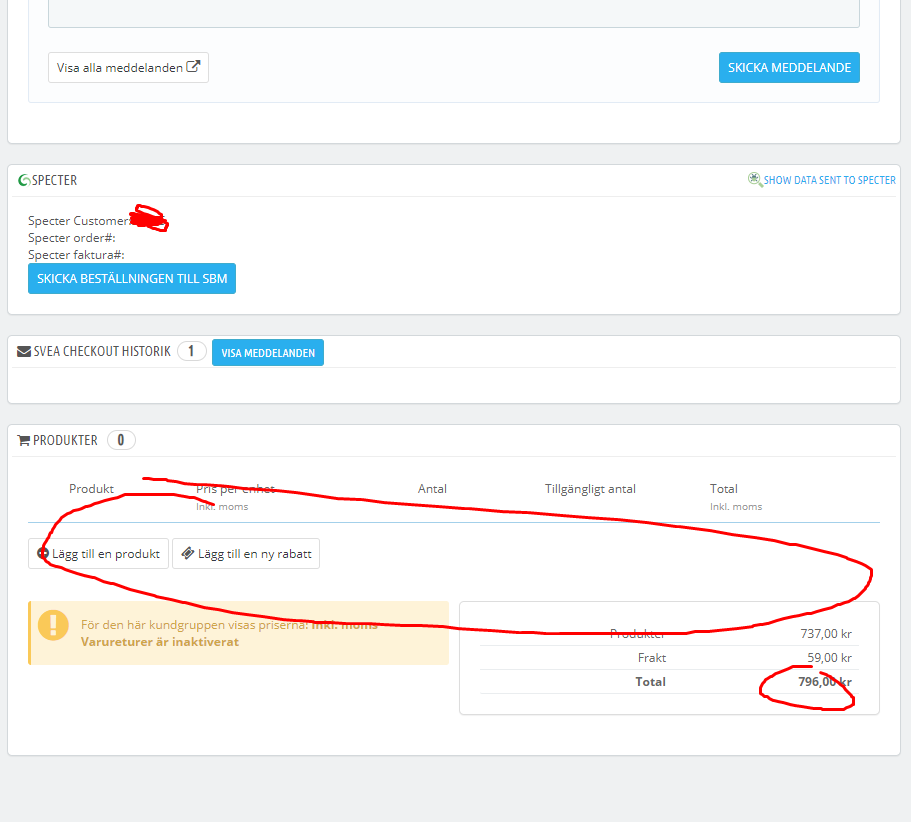Click the Produkt column header
This screenshot has height=822, width=911.
[x=91, y=489]
